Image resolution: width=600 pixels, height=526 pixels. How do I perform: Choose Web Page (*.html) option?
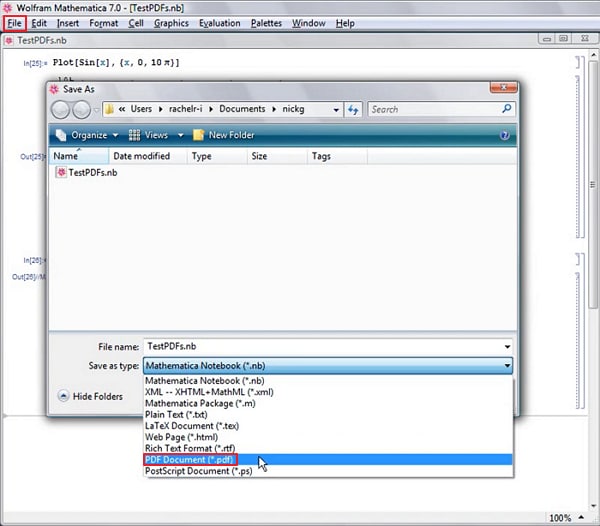click(328, 437)
